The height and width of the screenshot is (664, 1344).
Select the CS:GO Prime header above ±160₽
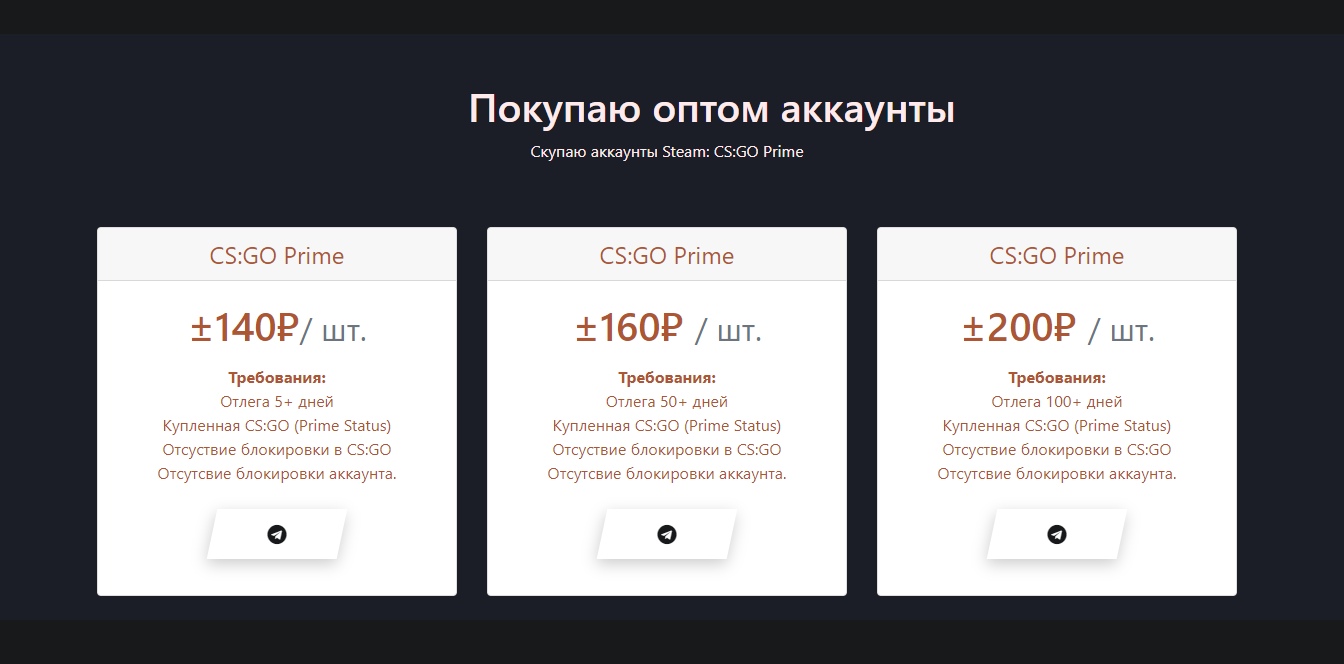click(667, 256)
